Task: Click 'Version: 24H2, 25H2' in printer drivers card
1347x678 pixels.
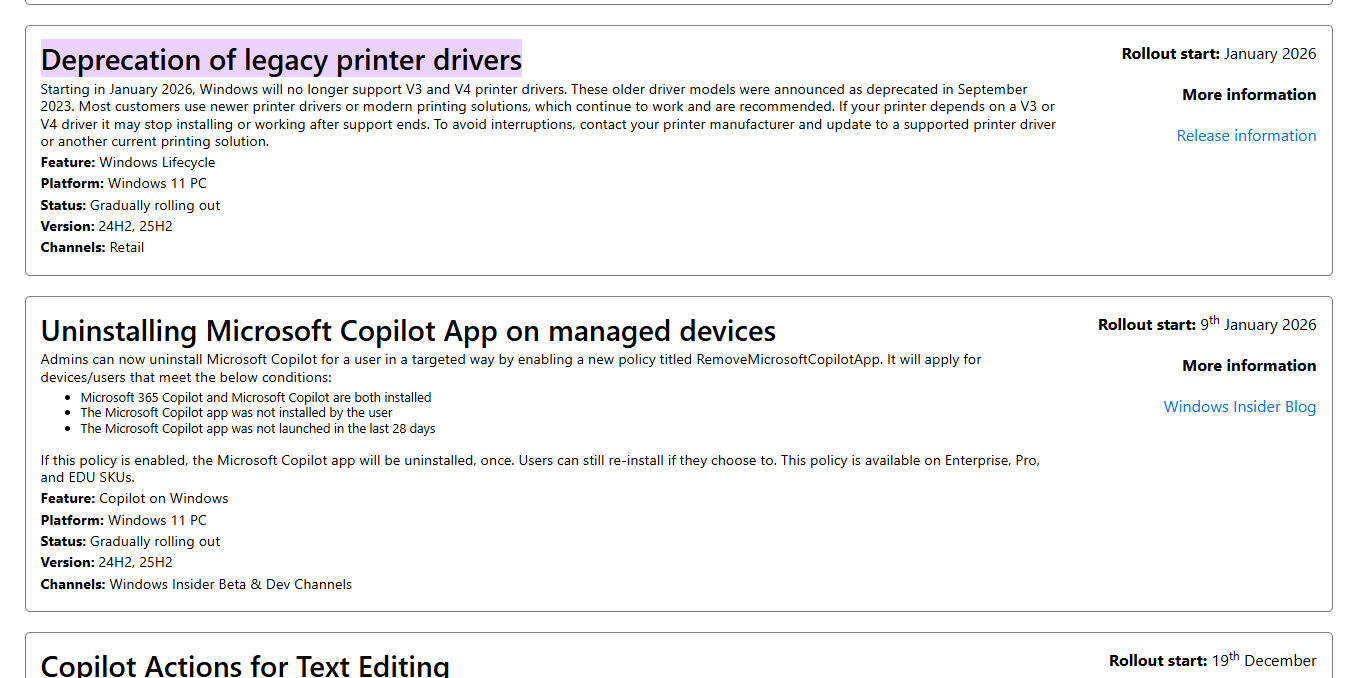Action: [x=107, y=226]
